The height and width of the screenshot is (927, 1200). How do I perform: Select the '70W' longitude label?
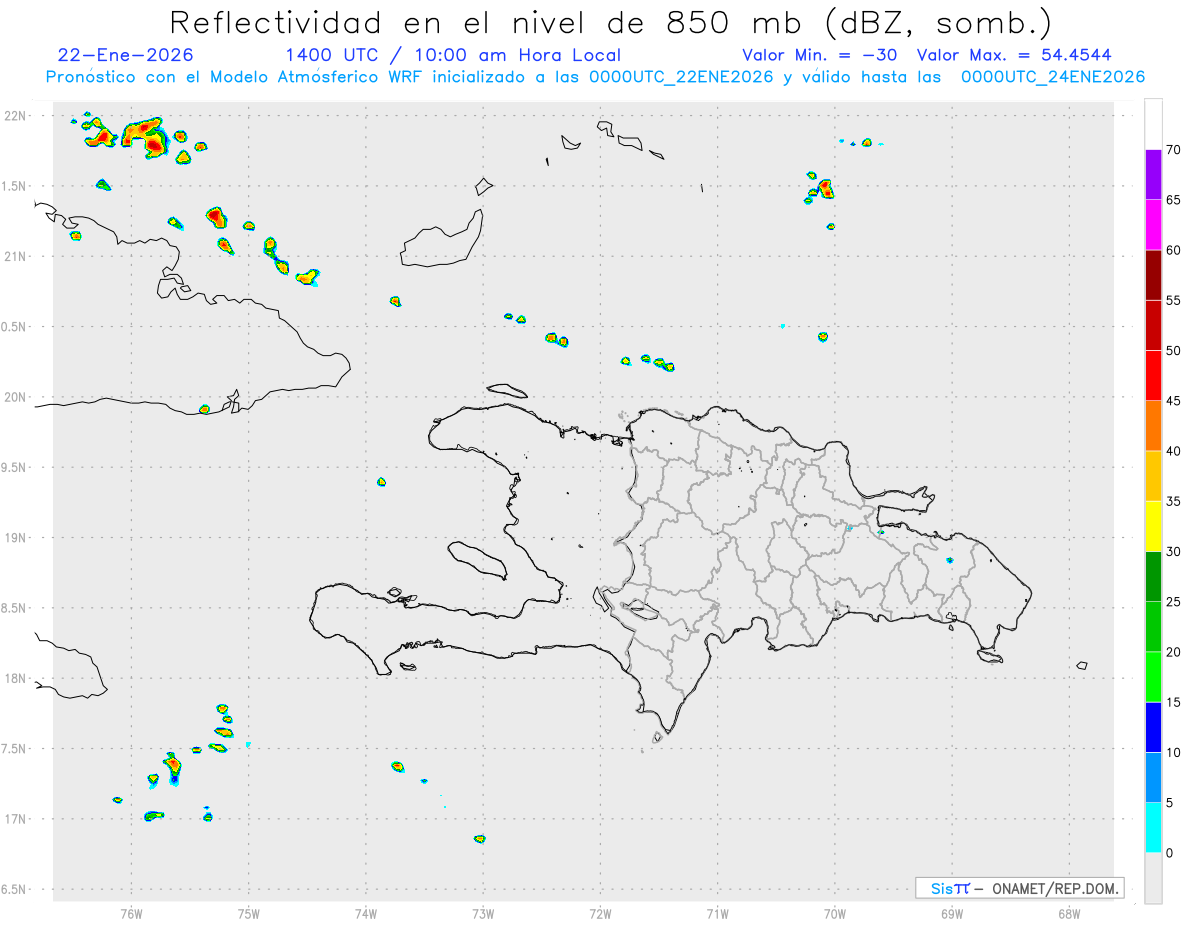coord(835,914)
